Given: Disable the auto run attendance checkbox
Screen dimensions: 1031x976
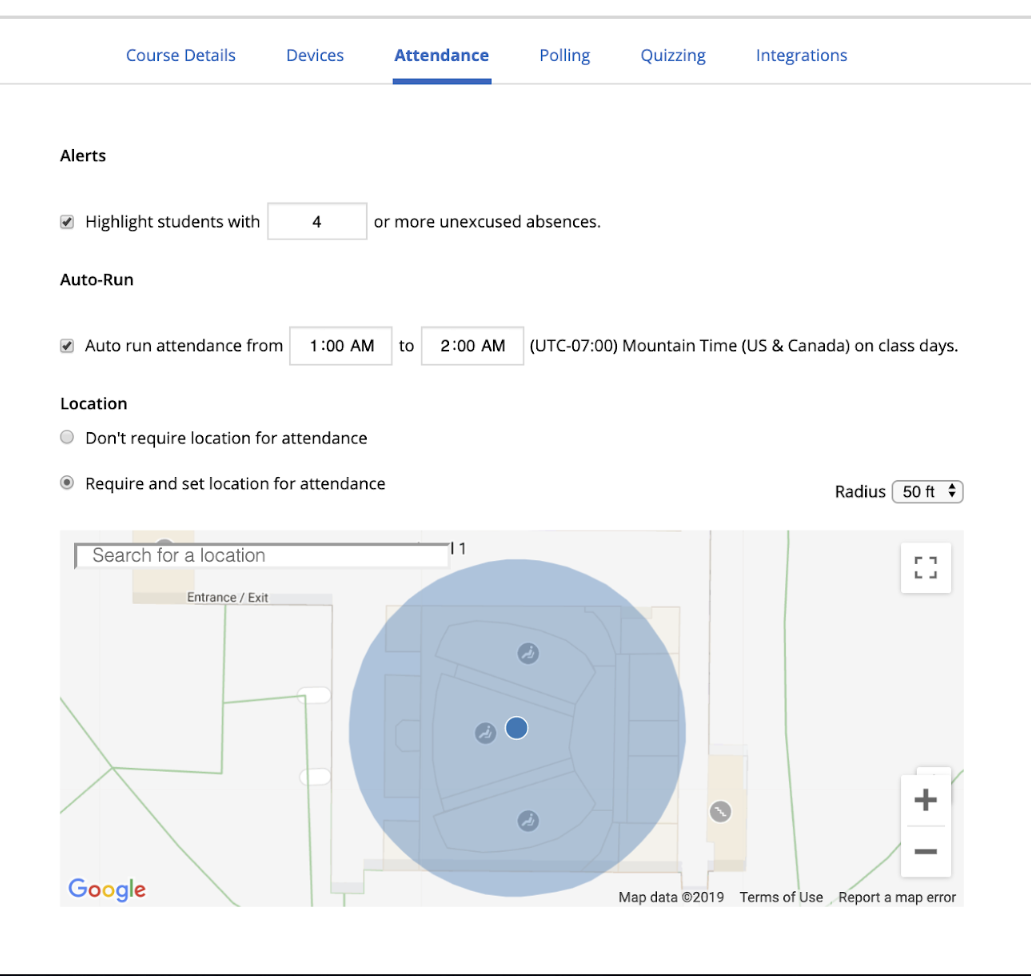Looking at the screenshot, I should click(67, 346).
